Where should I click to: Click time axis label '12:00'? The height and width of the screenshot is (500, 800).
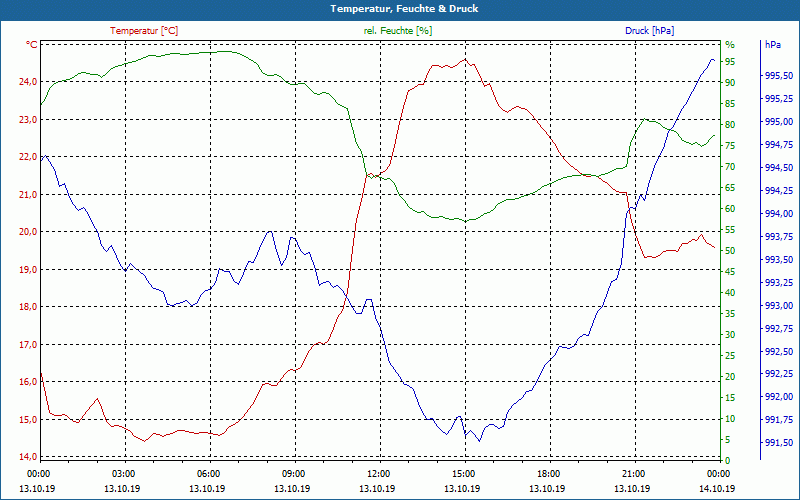pos(378,473)
